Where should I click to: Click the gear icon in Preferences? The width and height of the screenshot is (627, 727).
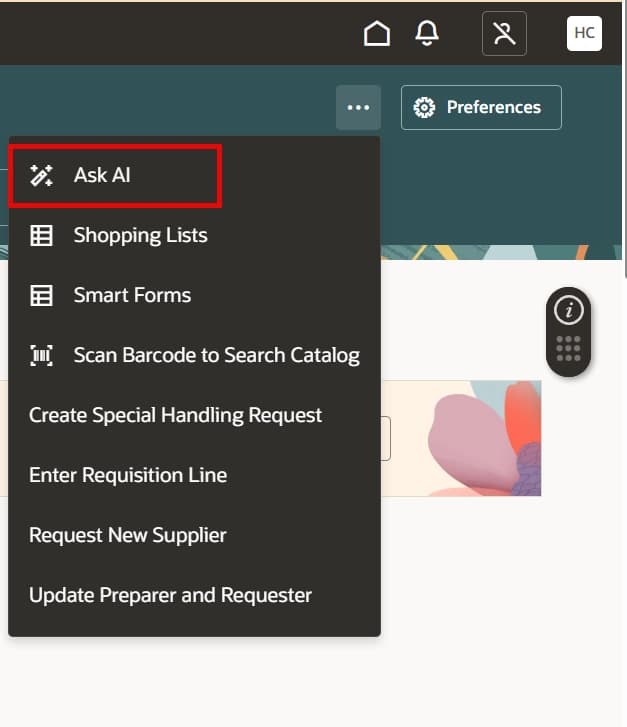[x=424, y=108]
